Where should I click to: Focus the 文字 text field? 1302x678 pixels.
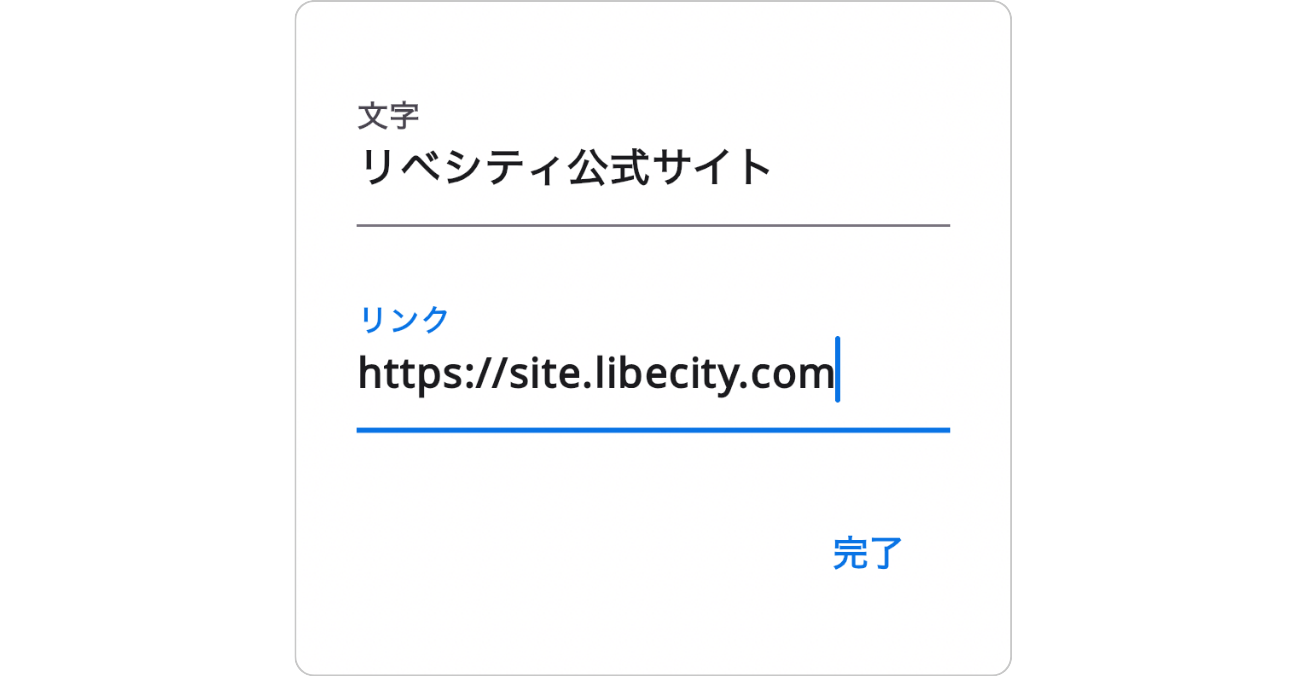click(653, 167)
